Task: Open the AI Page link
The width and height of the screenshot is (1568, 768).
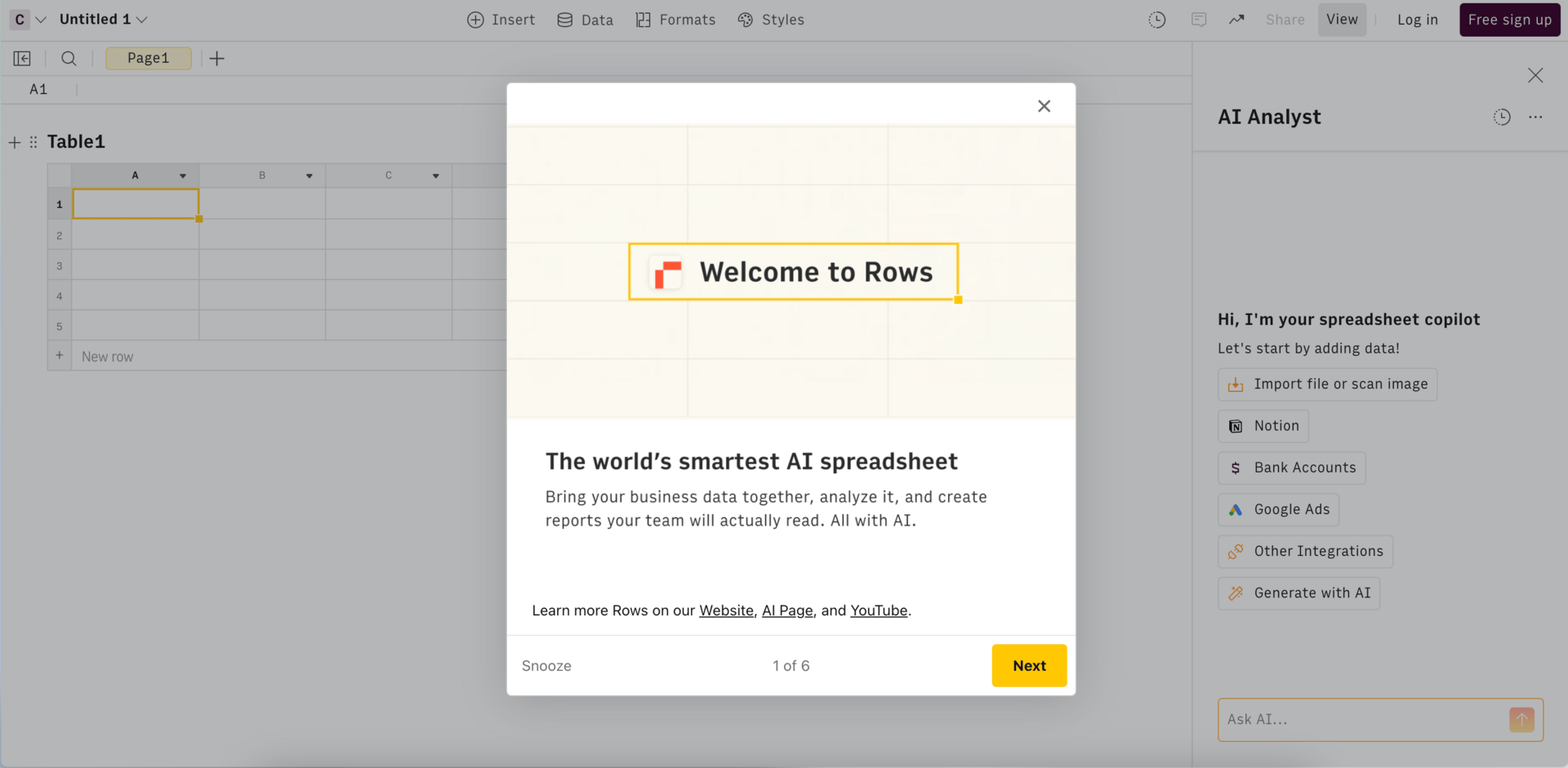Action: click(x=787, y=610)
